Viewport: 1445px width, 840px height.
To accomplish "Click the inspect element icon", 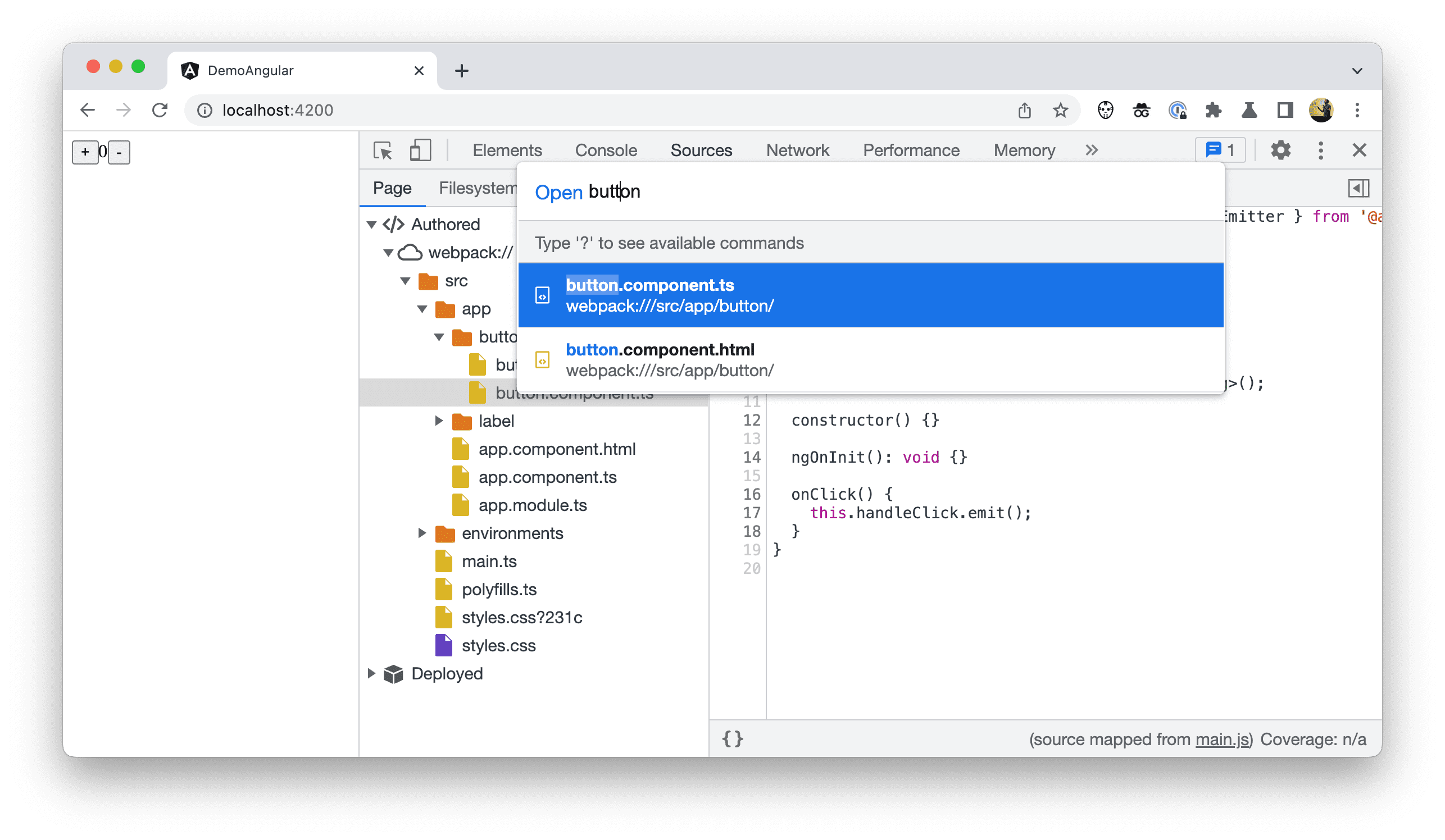I will [x=384, y=151].
